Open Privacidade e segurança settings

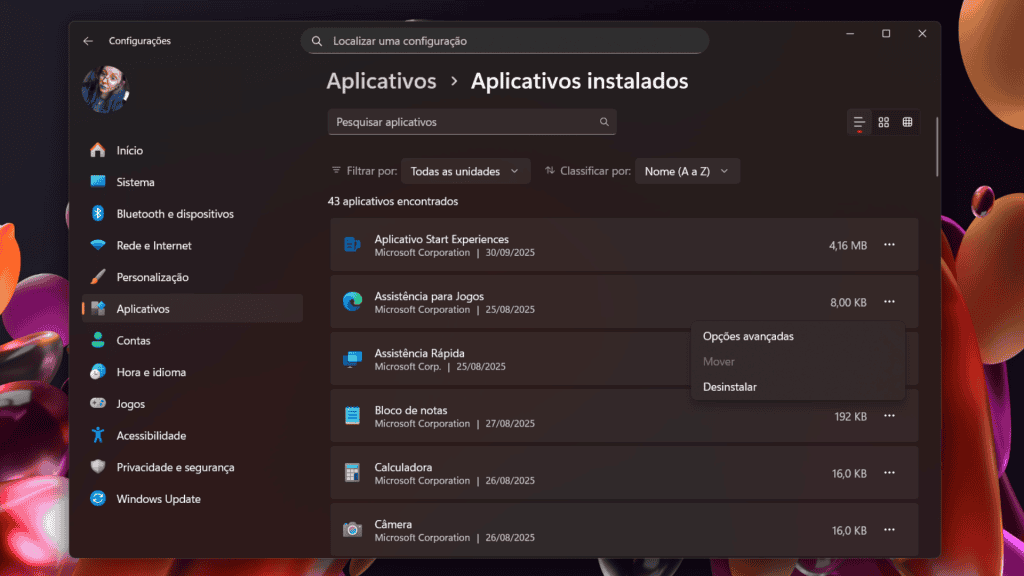click(175, 467)
